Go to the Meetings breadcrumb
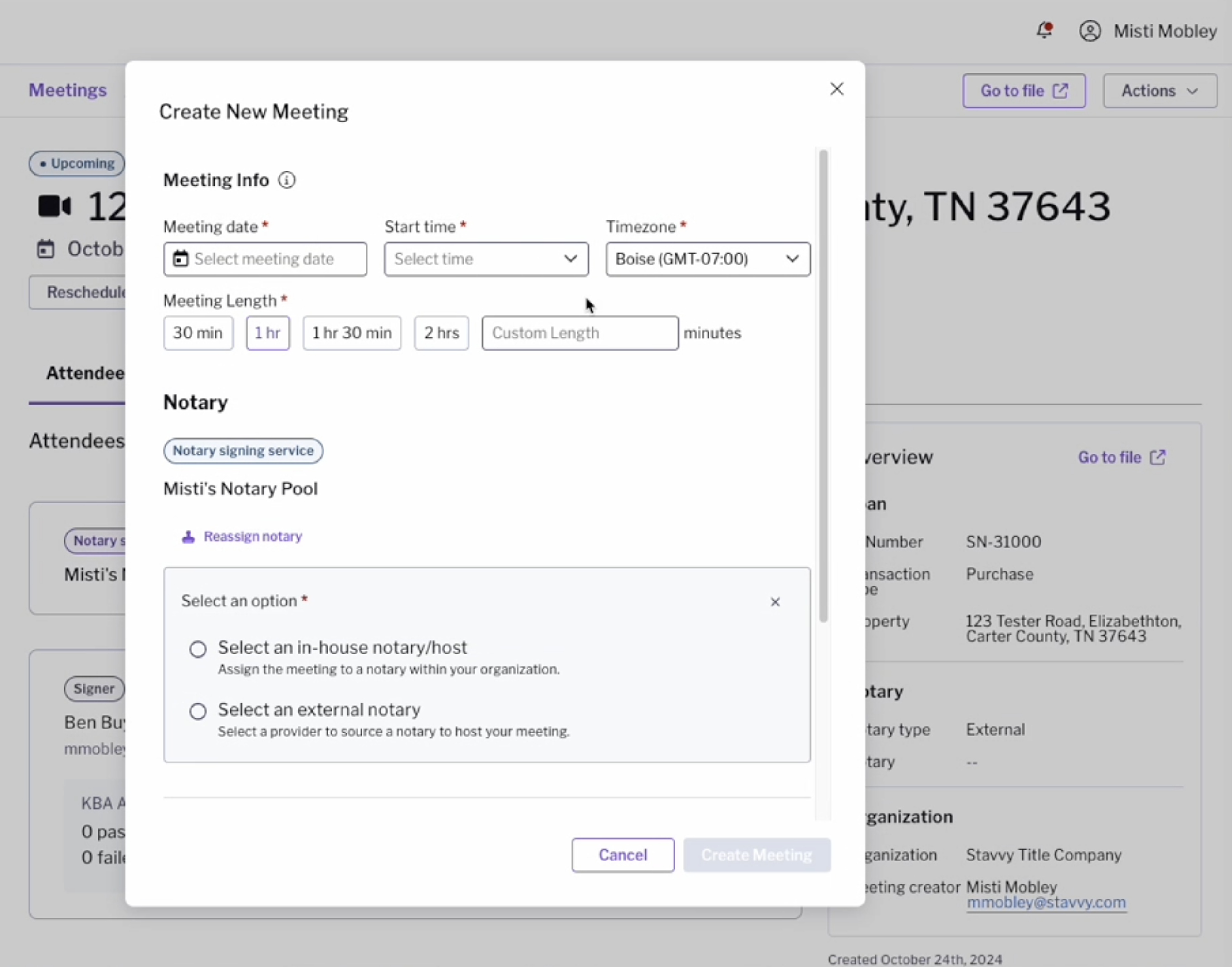This screenshot has width=1232, height=967. point(68,90)
